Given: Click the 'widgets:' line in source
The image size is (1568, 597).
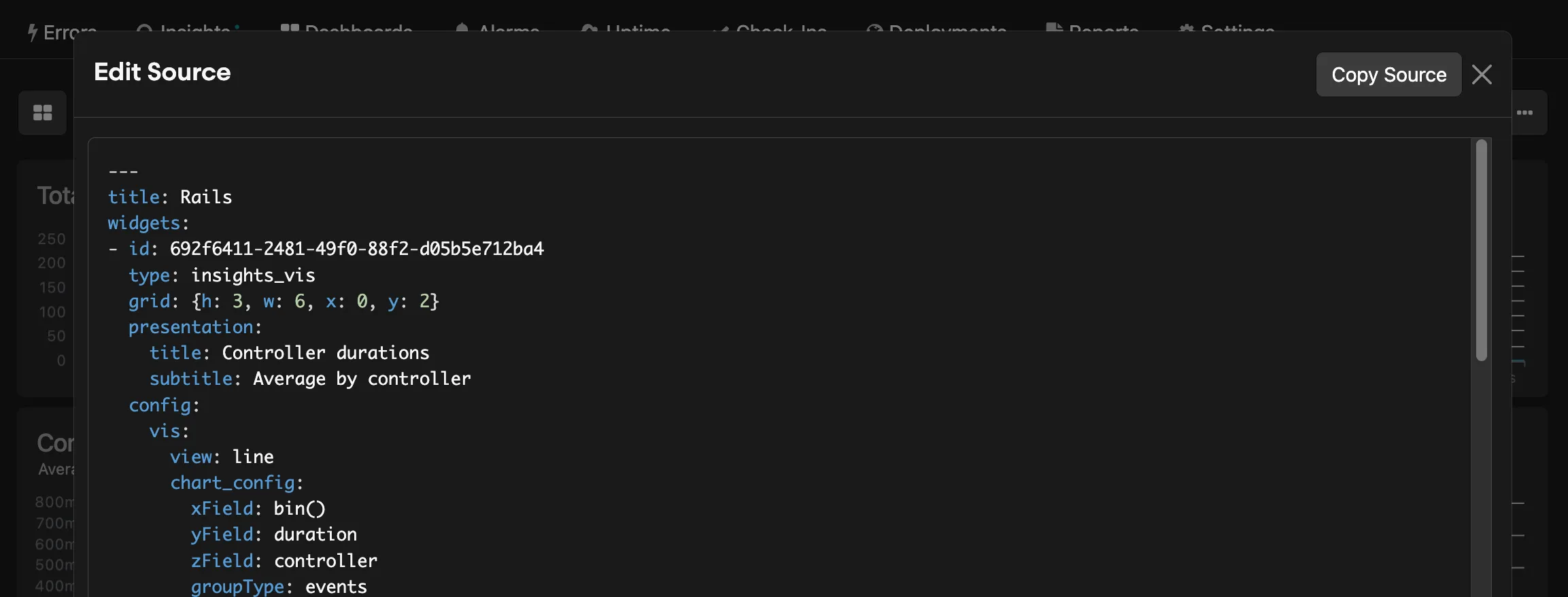Looking at the screenshot, I should (x=148, y=223).
